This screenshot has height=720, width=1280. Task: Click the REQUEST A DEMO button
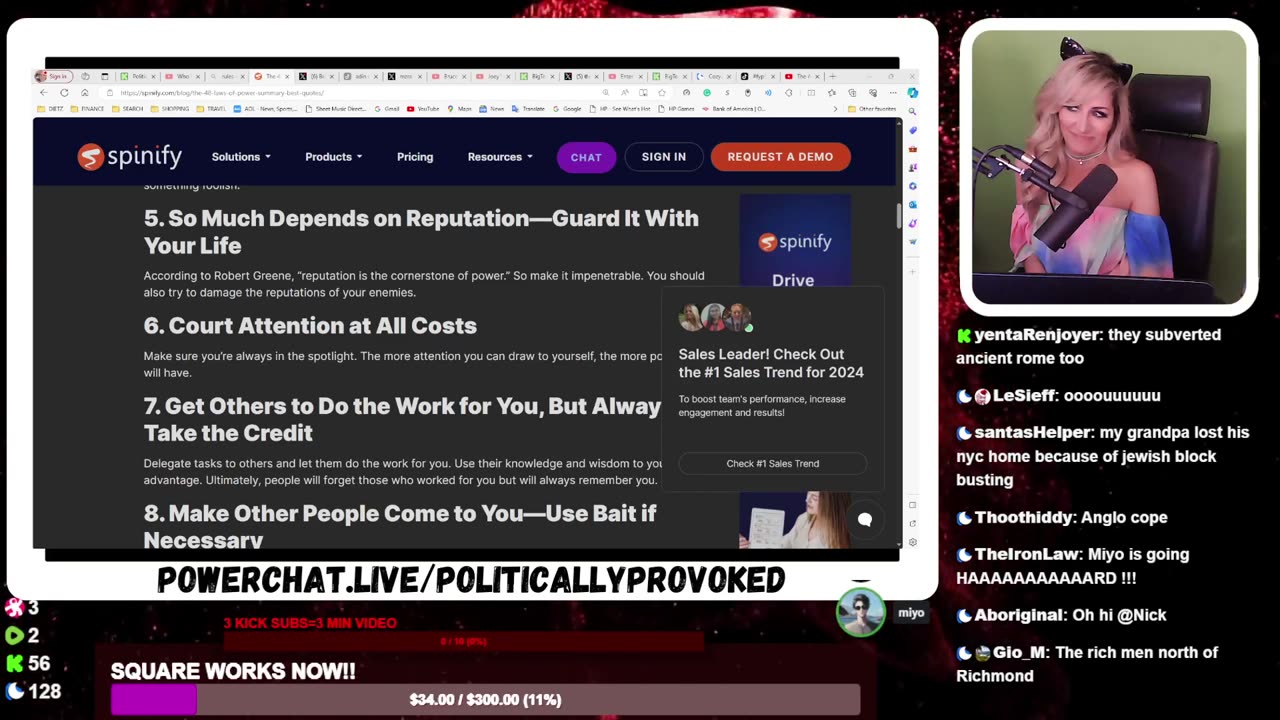click(x=780, y=156)
